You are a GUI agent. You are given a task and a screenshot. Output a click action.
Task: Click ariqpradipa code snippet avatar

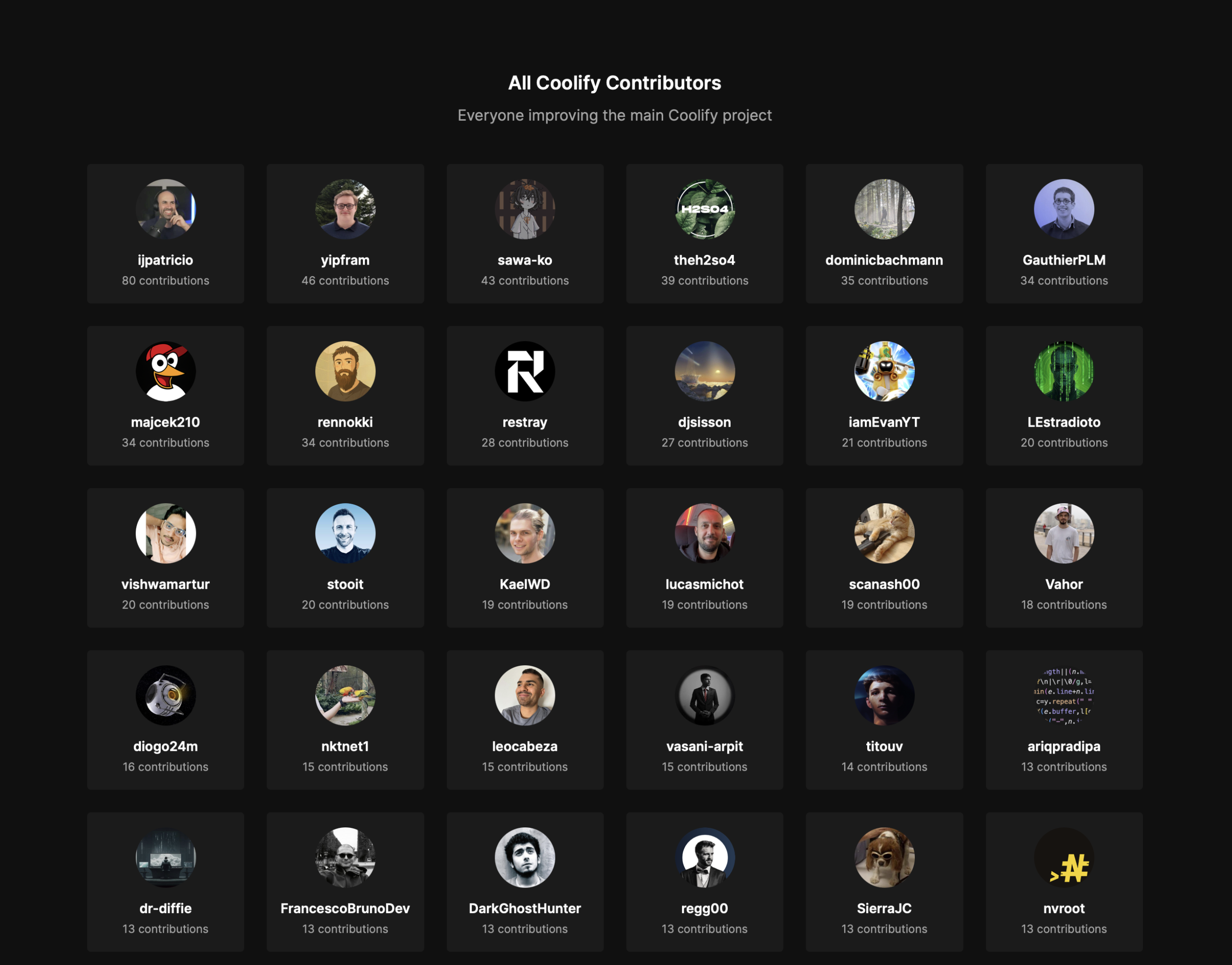[1064, 696]
